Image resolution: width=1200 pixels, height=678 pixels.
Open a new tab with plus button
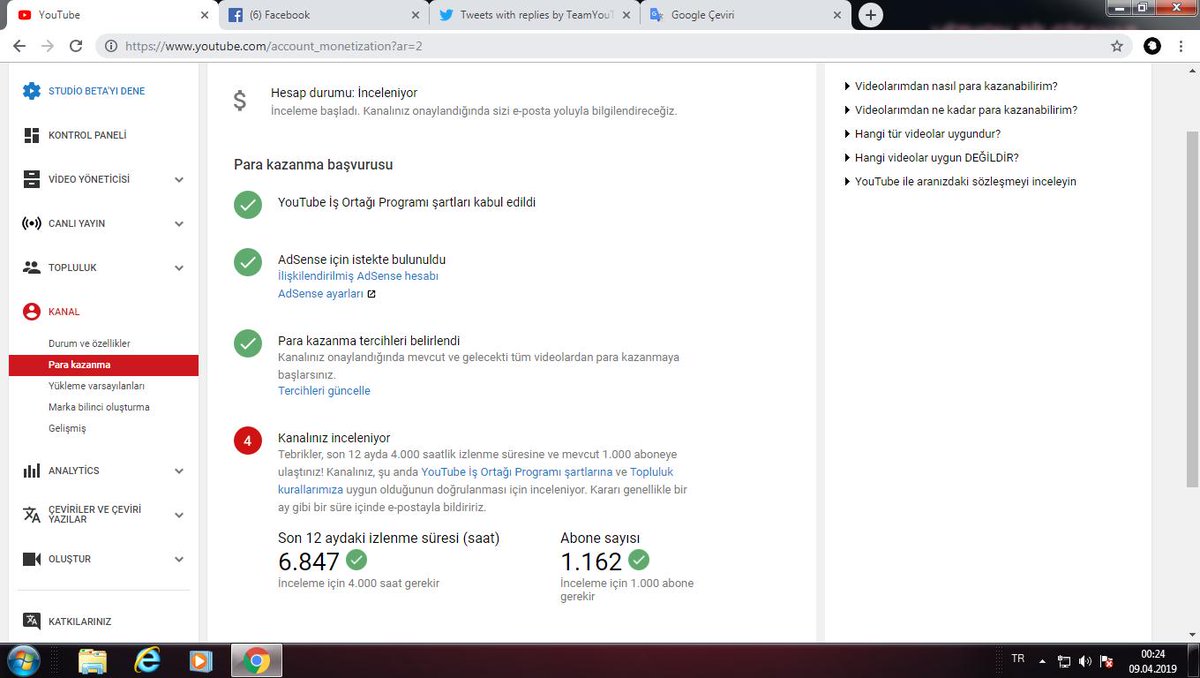871,15
